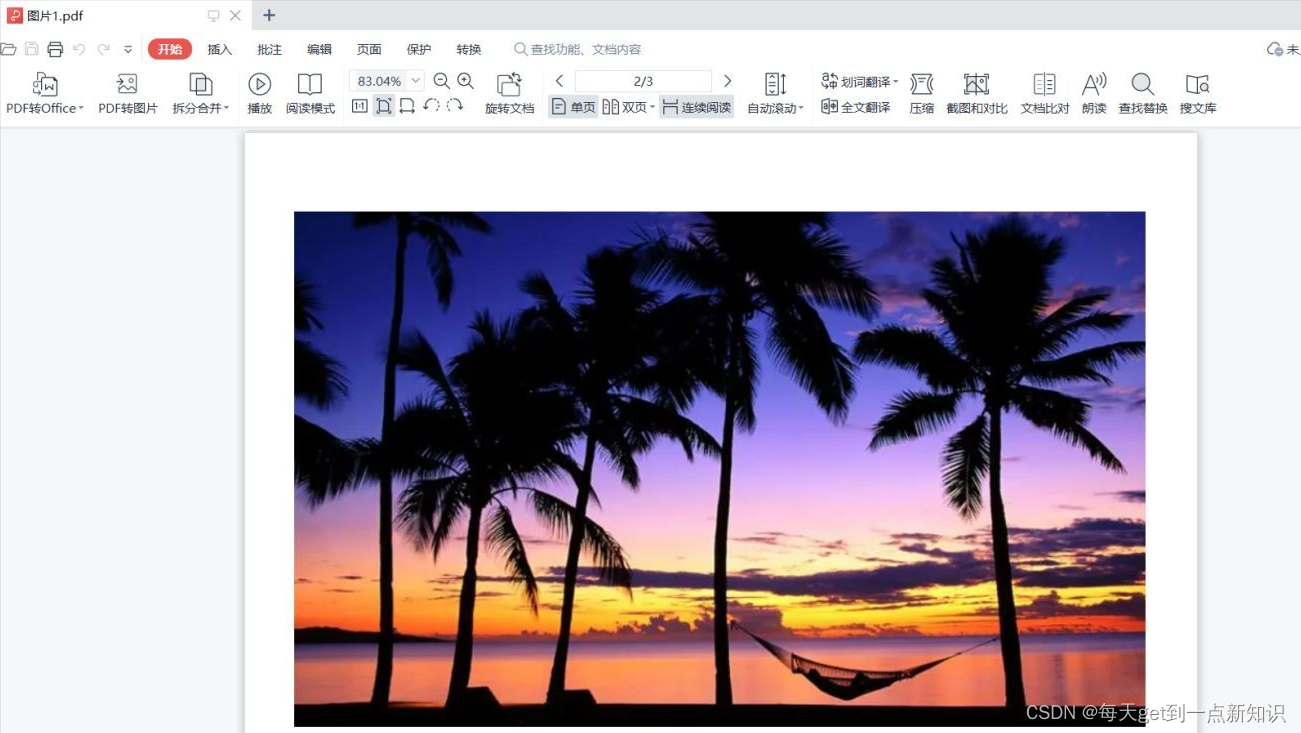This screenshot has height=733, width=1301.
Task: Click the open file folder icon
Action: point(8,49)
